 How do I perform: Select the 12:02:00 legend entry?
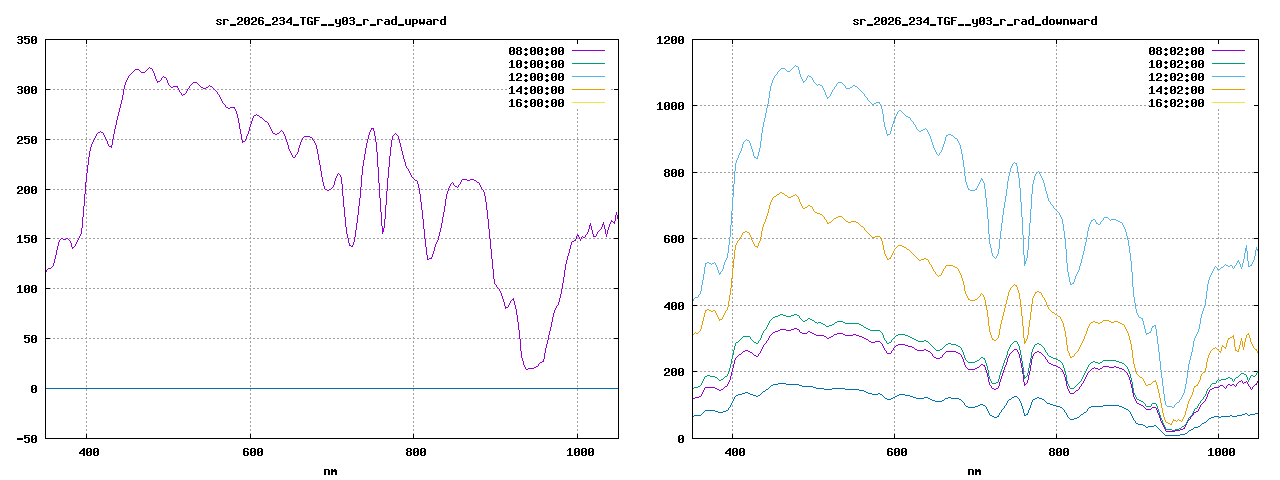1176,76
